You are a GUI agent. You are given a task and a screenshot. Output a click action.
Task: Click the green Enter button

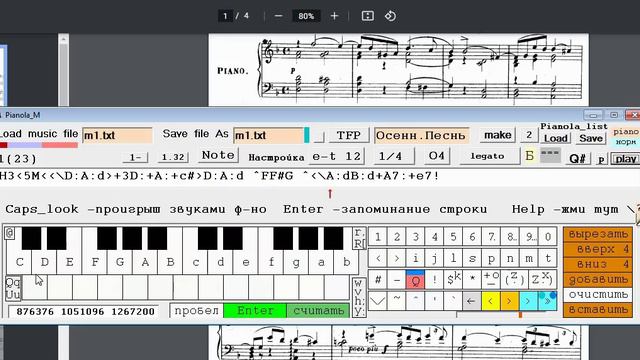click(255, 311)
